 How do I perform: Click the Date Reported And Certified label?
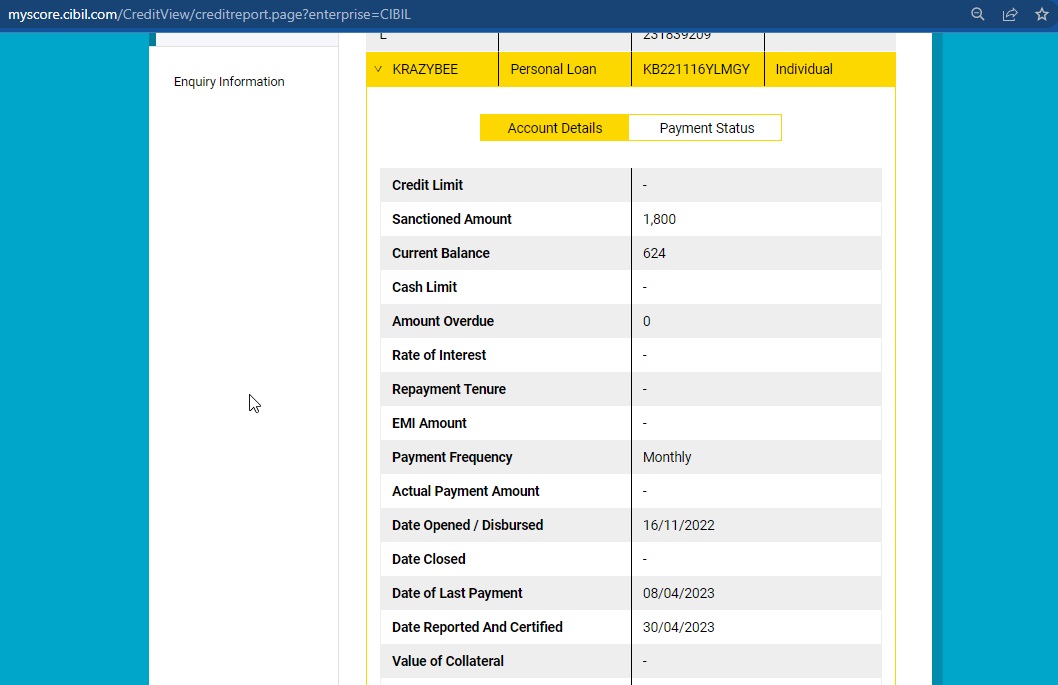click(477, 627)
